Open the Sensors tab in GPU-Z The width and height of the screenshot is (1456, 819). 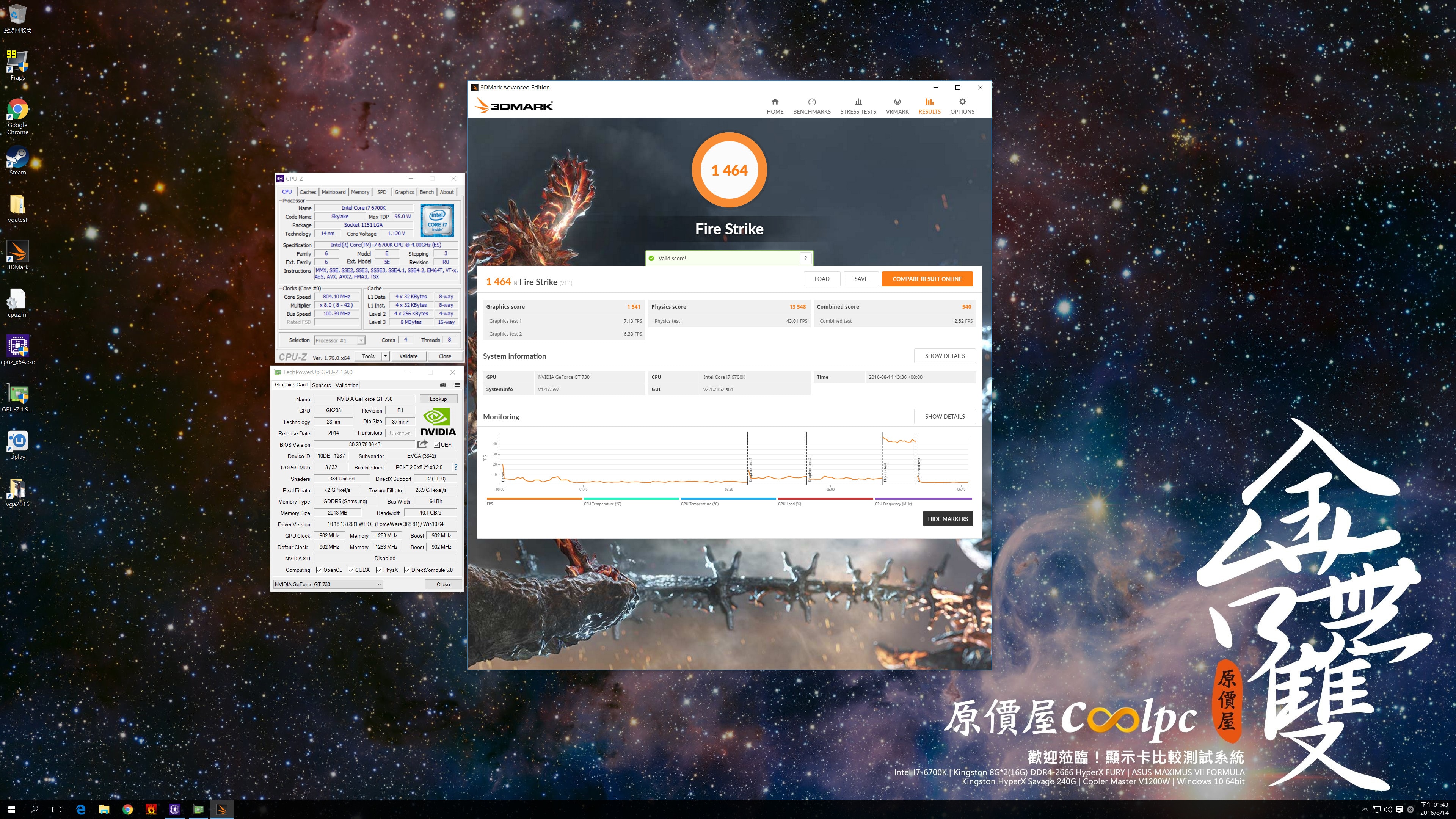click(321, 386)
